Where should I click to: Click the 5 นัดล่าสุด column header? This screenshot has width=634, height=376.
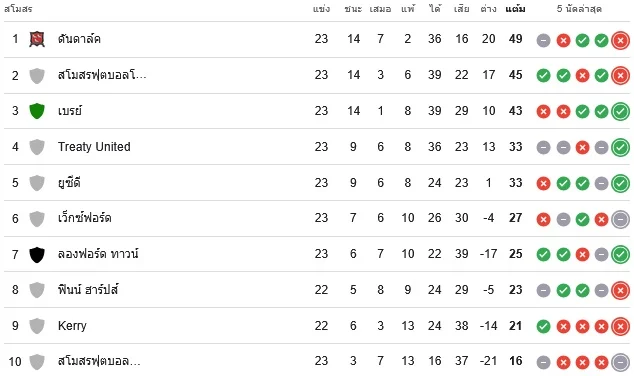click(579, 9)
